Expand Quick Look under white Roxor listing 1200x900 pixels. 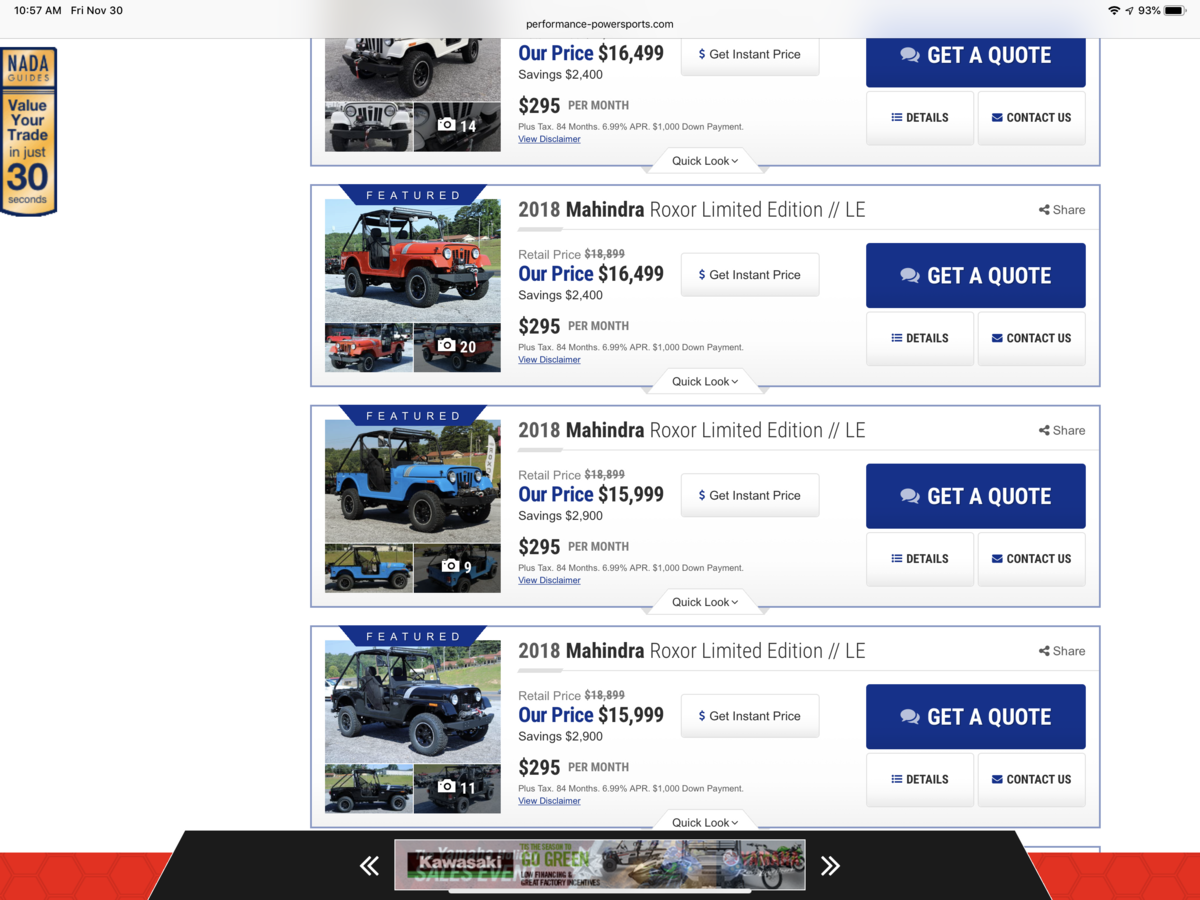705,161
